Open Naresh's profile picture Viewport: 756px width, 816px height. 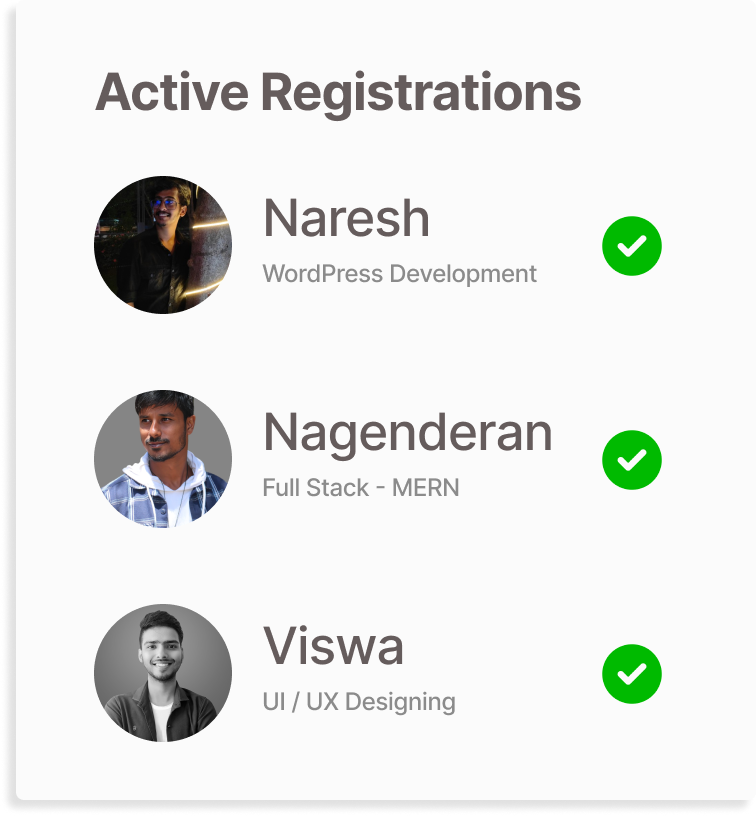[x=163, y=244]
